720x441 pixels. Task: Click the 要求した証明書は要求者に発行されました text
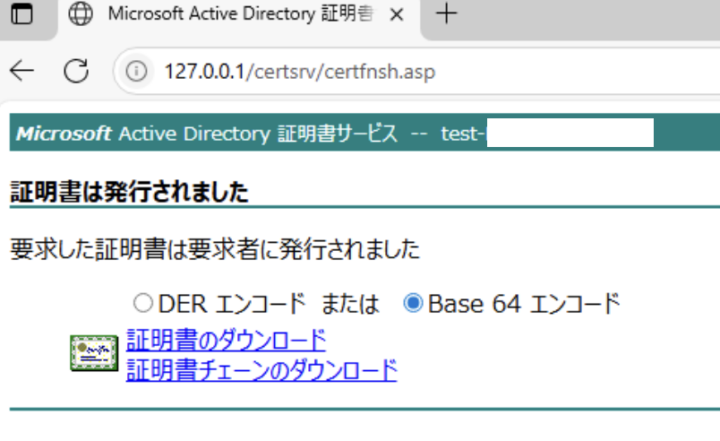coord(215,249)
